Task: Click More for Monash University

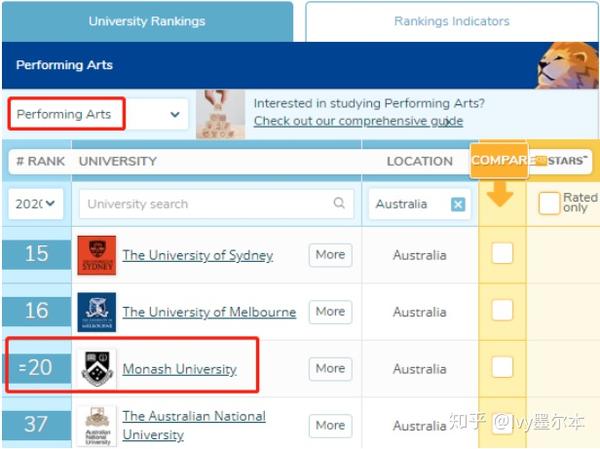Action: [x=330, y=369]
